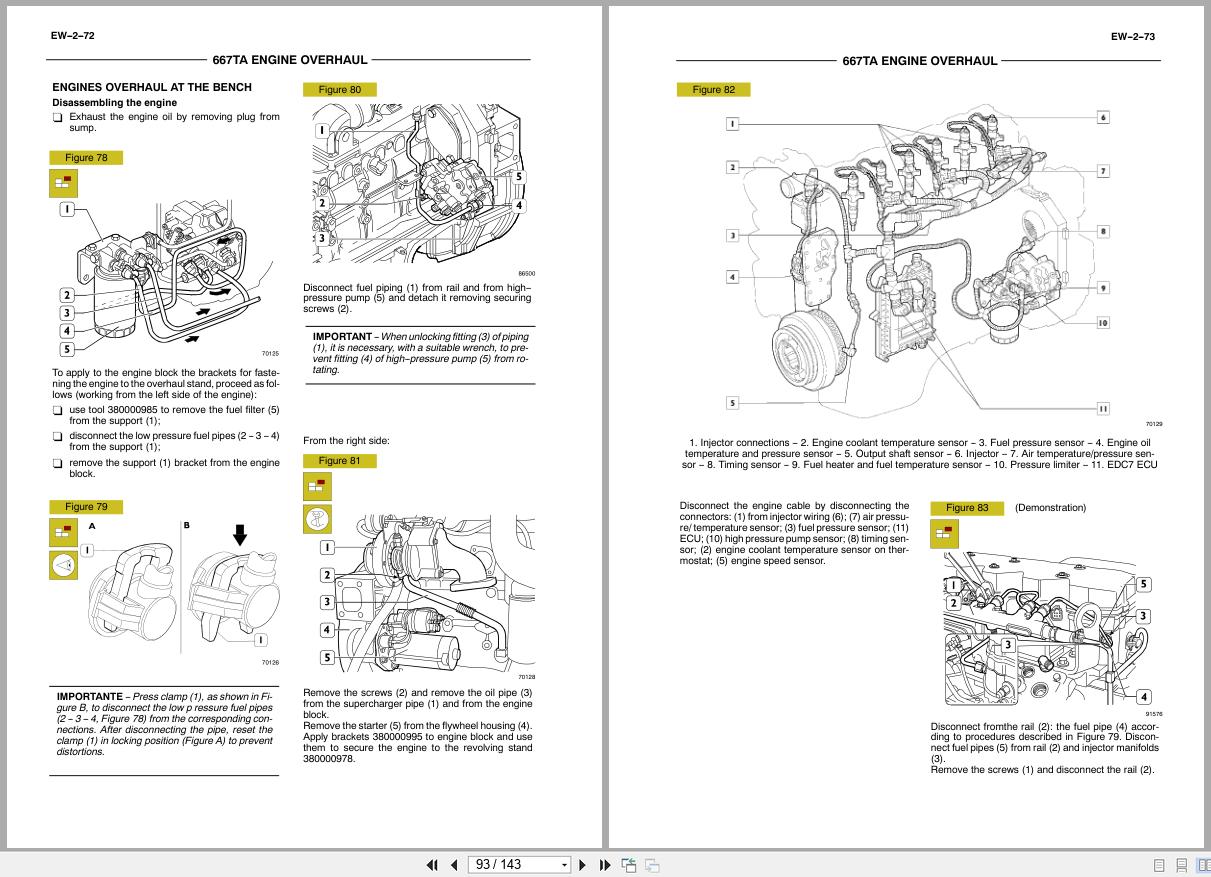
Task: Open the page number dropdown
Action: click(566, 864)
